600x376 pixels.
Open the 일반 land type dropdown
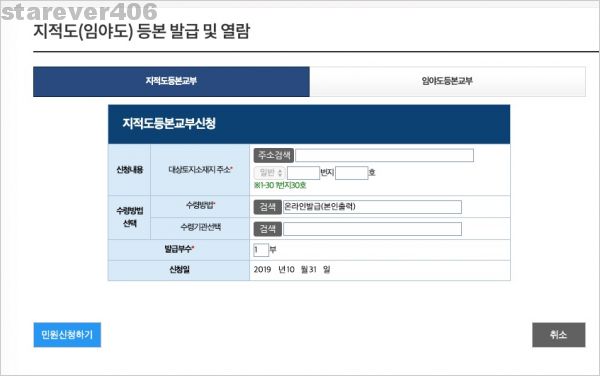coord(269,173)
